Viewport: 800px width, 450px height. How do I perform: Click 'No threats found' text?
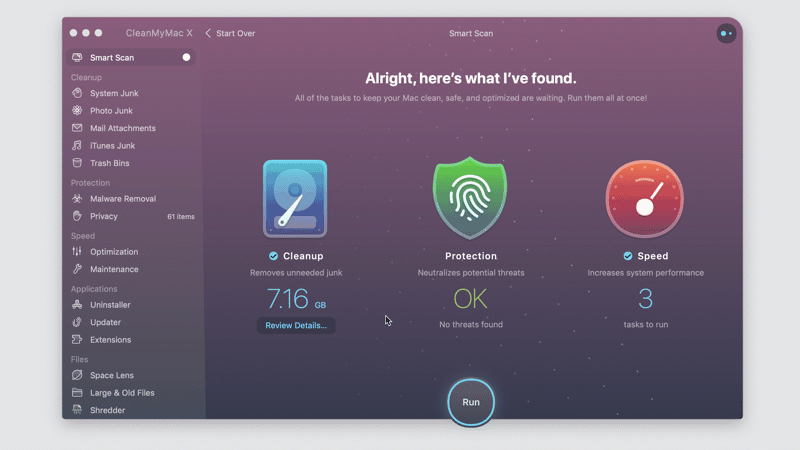[471, 324]
